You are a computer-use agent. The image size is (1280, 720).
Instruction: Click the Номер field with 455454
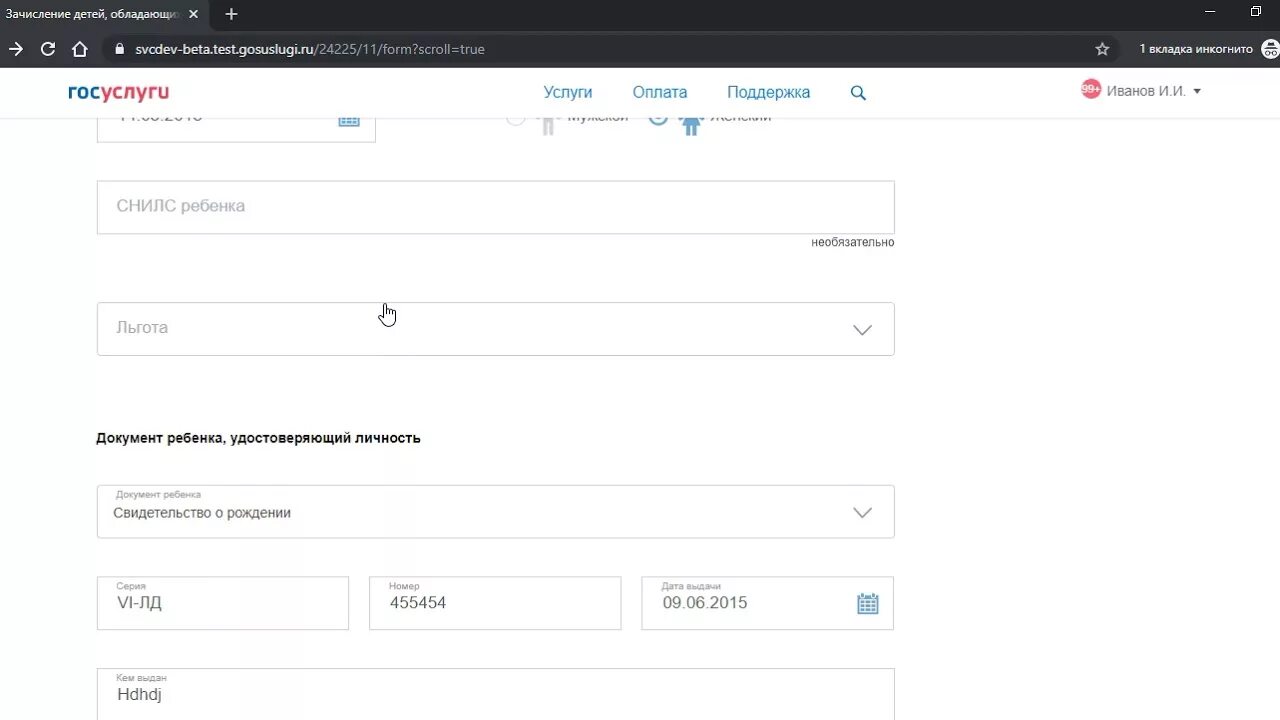495,603
